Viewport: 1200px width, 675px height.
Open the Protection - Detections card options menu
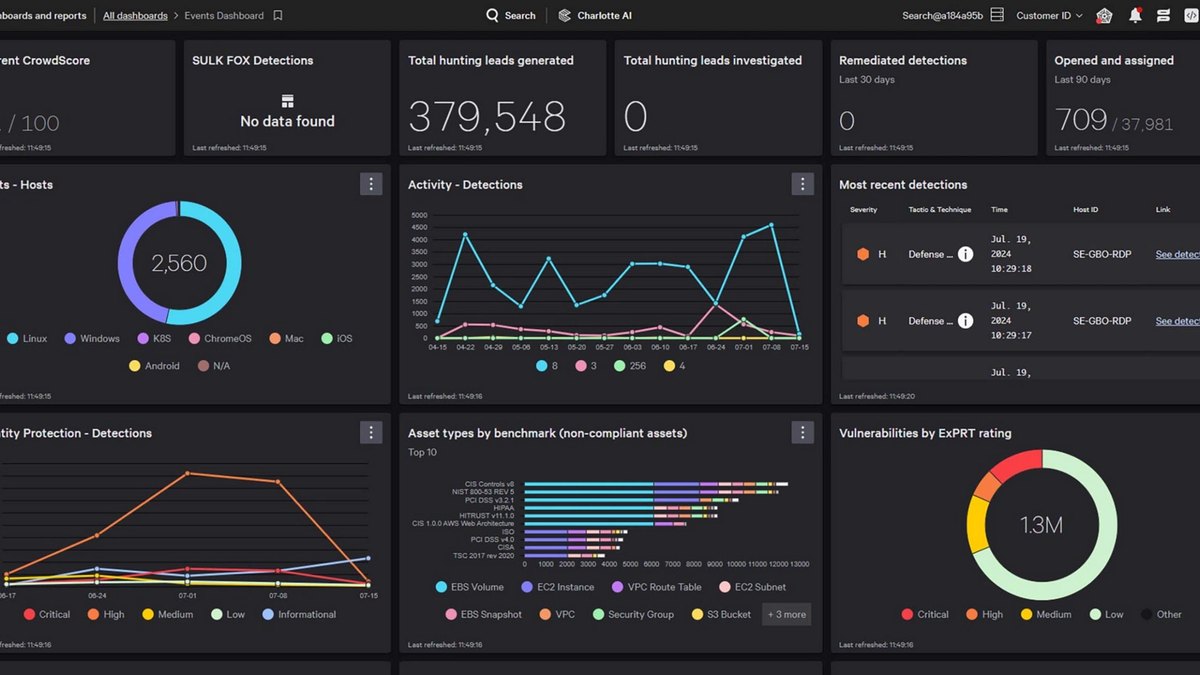tap(371, 432)
